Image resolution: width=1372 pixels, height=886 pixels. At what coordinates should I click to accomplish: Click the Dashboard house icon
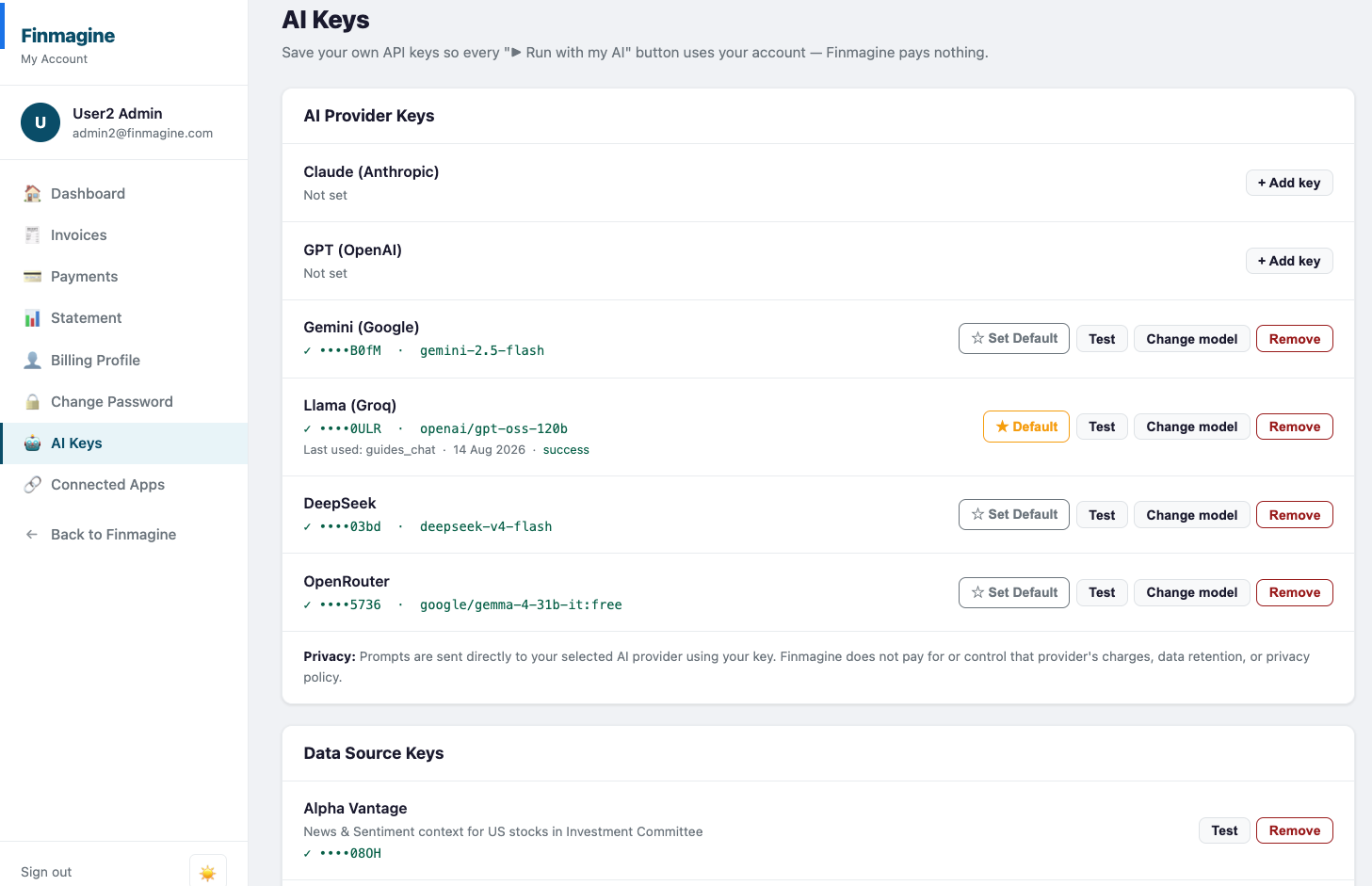click(x=32, y=193)
